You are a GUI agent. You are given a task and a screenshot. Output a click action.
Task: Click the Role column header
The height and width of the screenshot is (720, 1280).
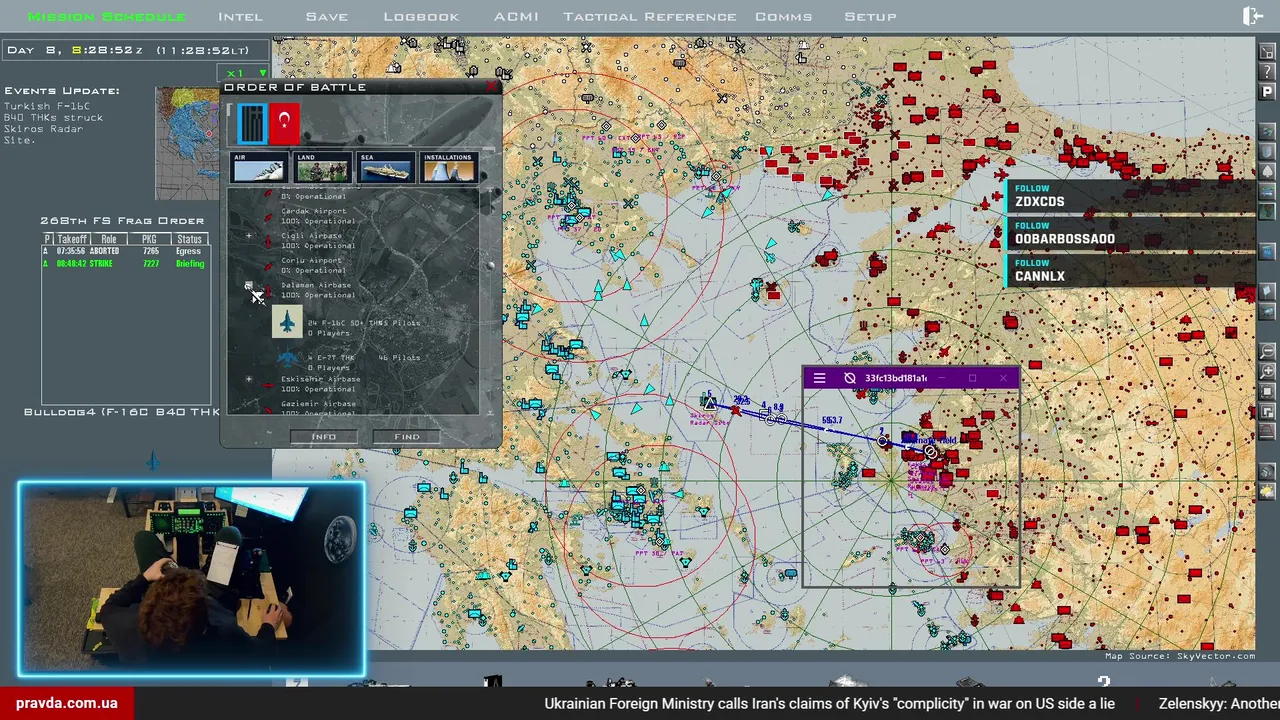click(x=109, y=239)
